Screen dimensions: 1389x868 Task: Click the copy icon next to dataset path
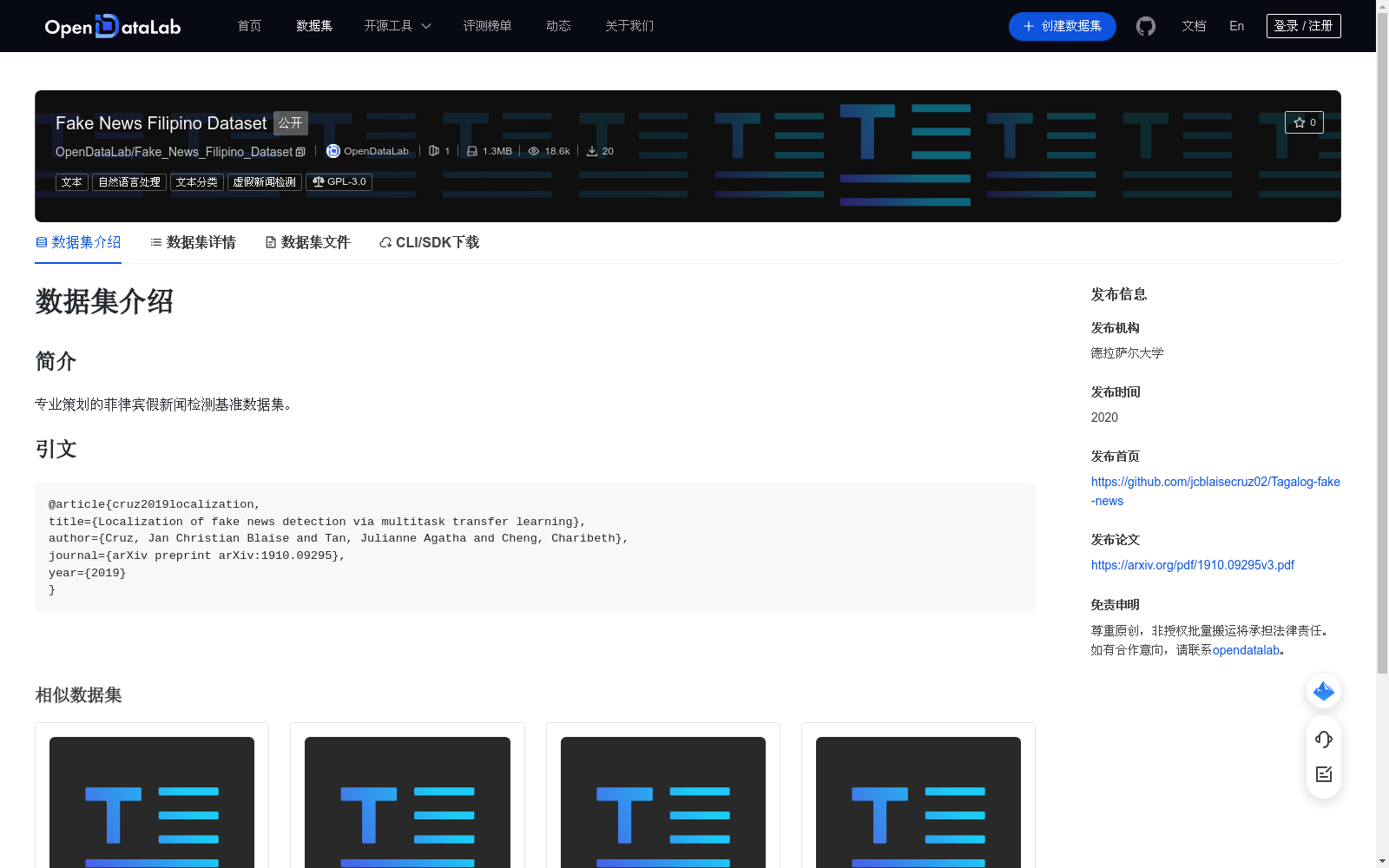[300, 151]
